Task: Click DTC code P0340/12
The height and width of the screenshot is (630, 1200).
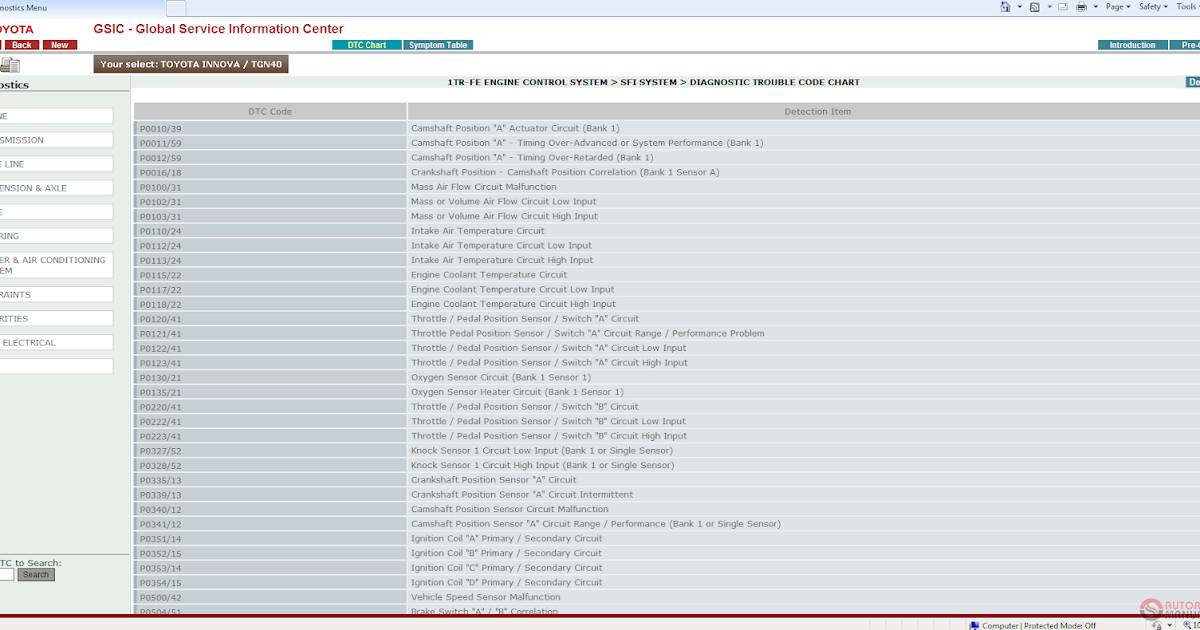Action: coord(161,509)
